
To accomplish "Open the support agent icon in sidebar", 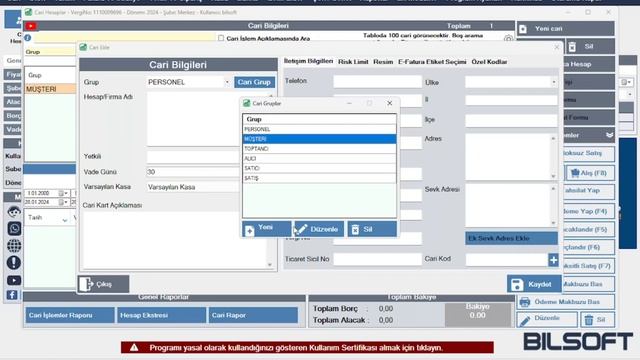I will [x=14, y=211].
